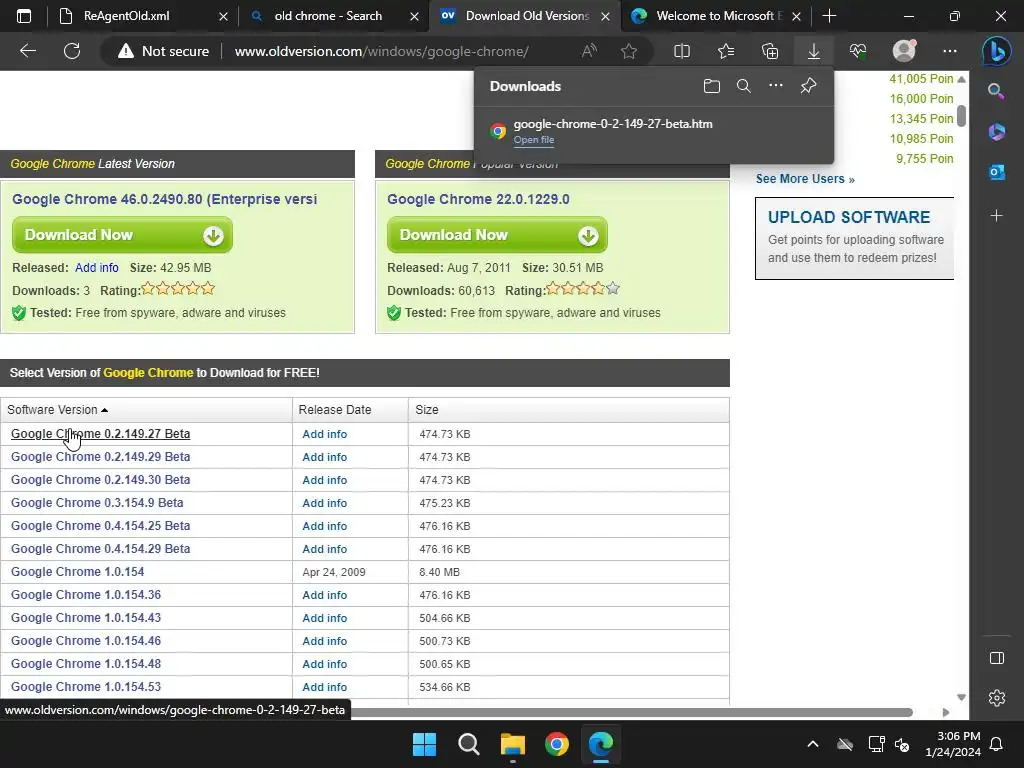Toggle the Downloads toolbar button
The image size is (1024, 768).
pos(814,51)
